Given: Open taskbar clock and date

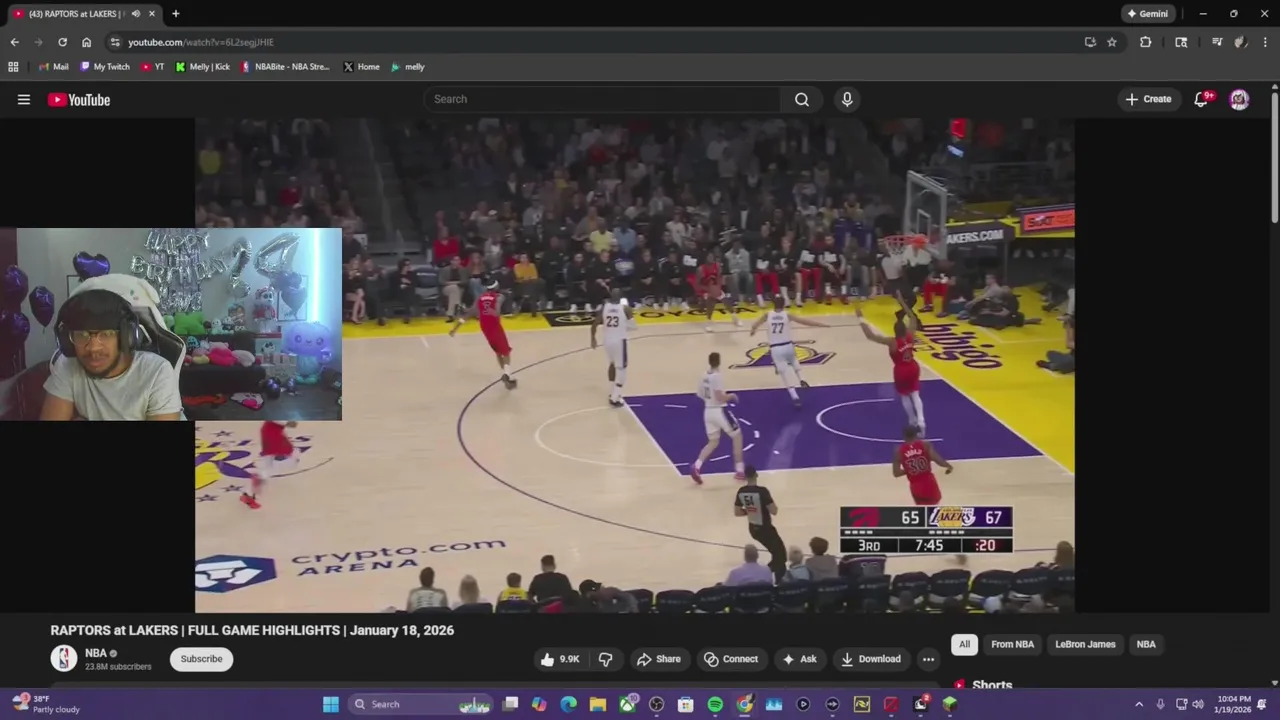Looking at the screenshot, I should coord(1234,704).
